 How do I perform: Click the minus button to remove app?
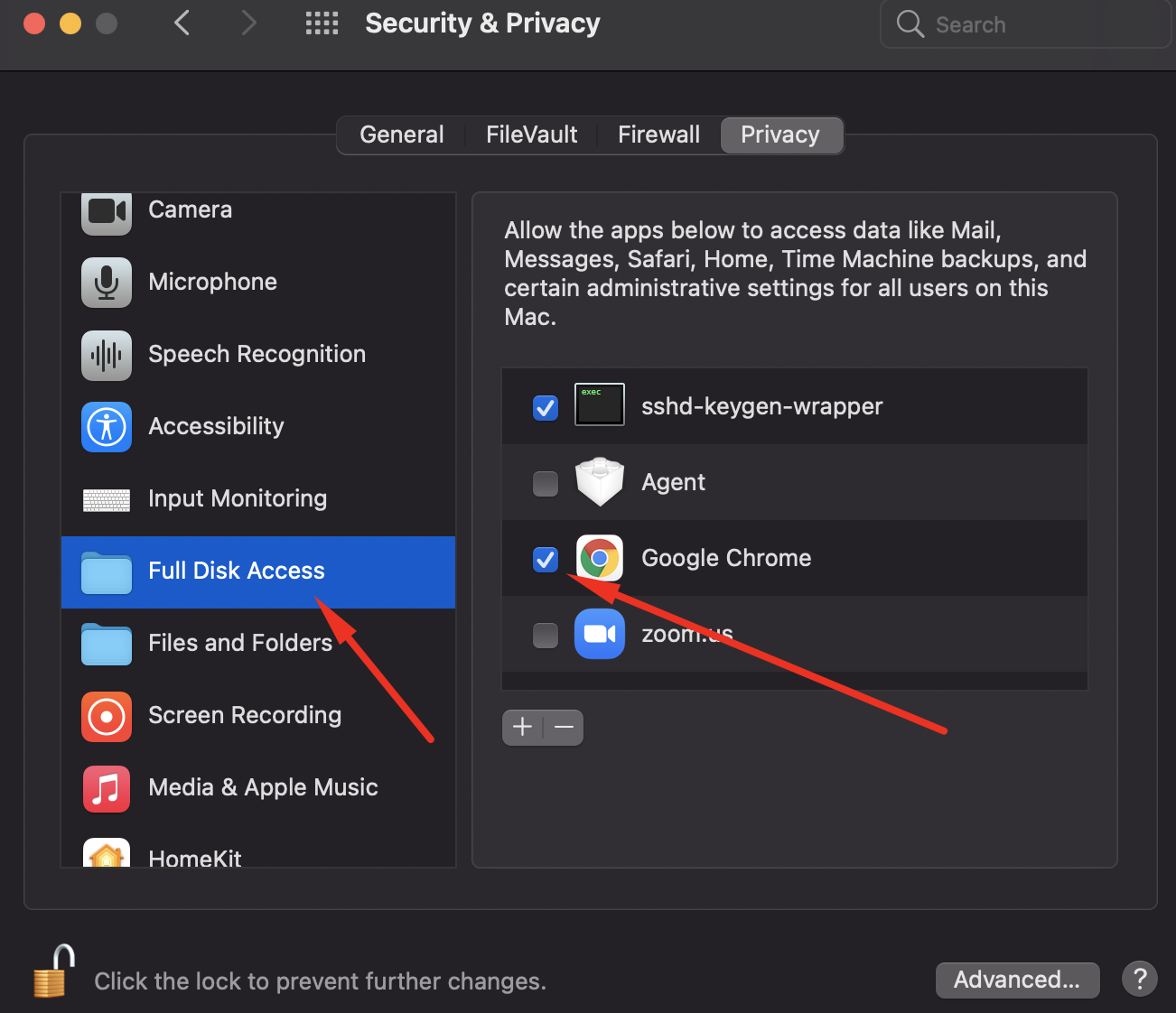pyautogui.click(x=564, y=727)
